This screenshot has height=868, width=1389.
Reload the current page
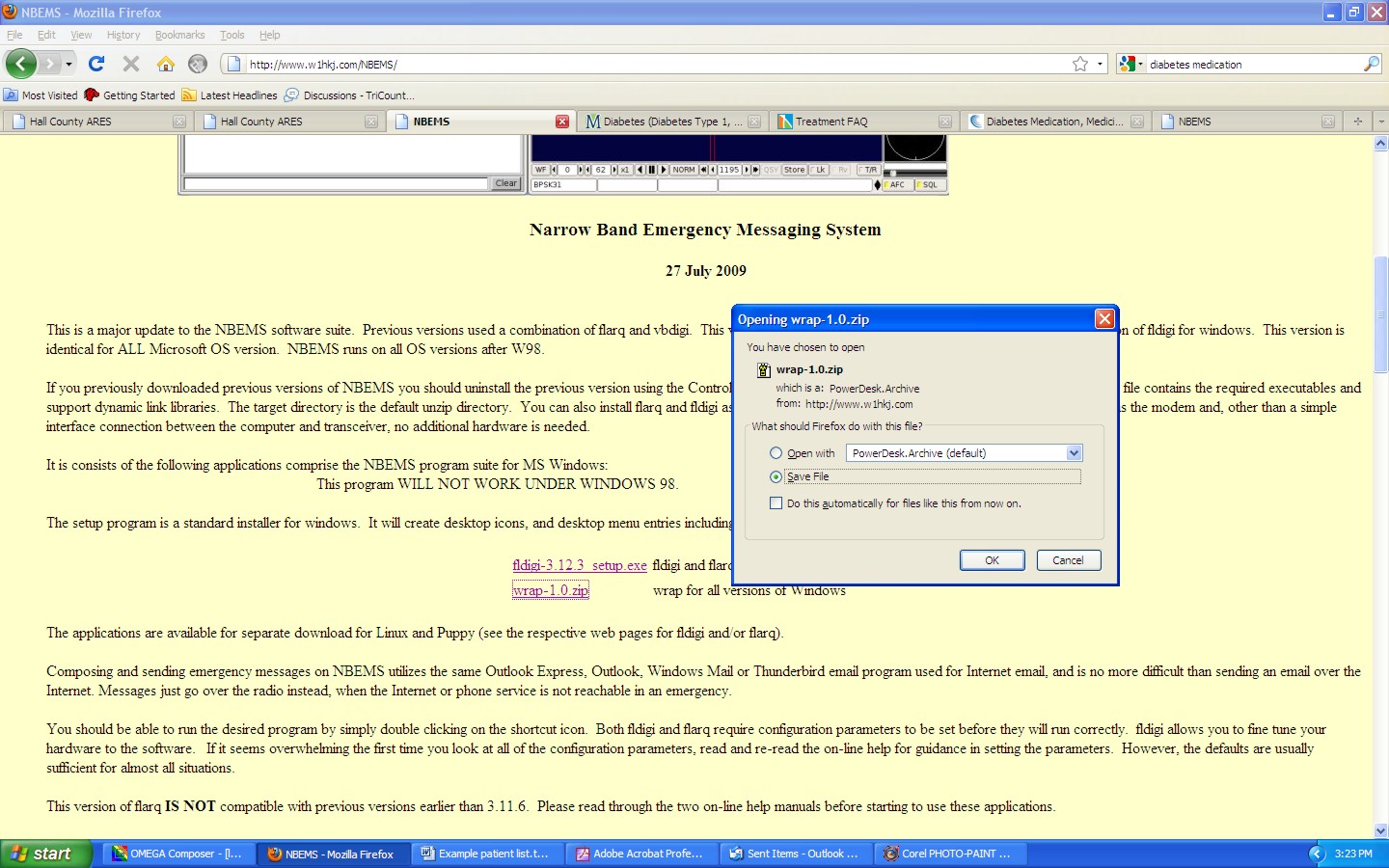point(96,64)
